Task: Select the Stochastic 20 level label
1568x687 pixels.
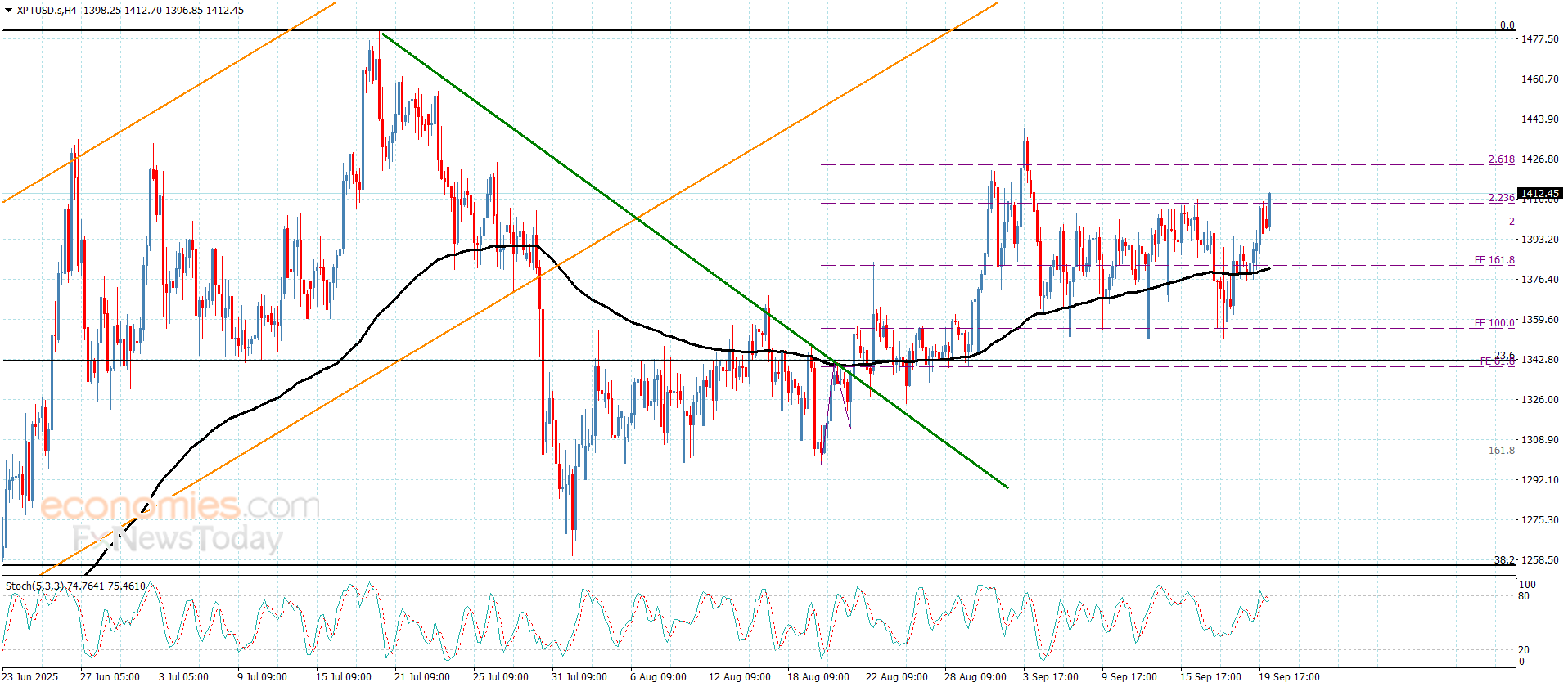Action: [1524, 649]
